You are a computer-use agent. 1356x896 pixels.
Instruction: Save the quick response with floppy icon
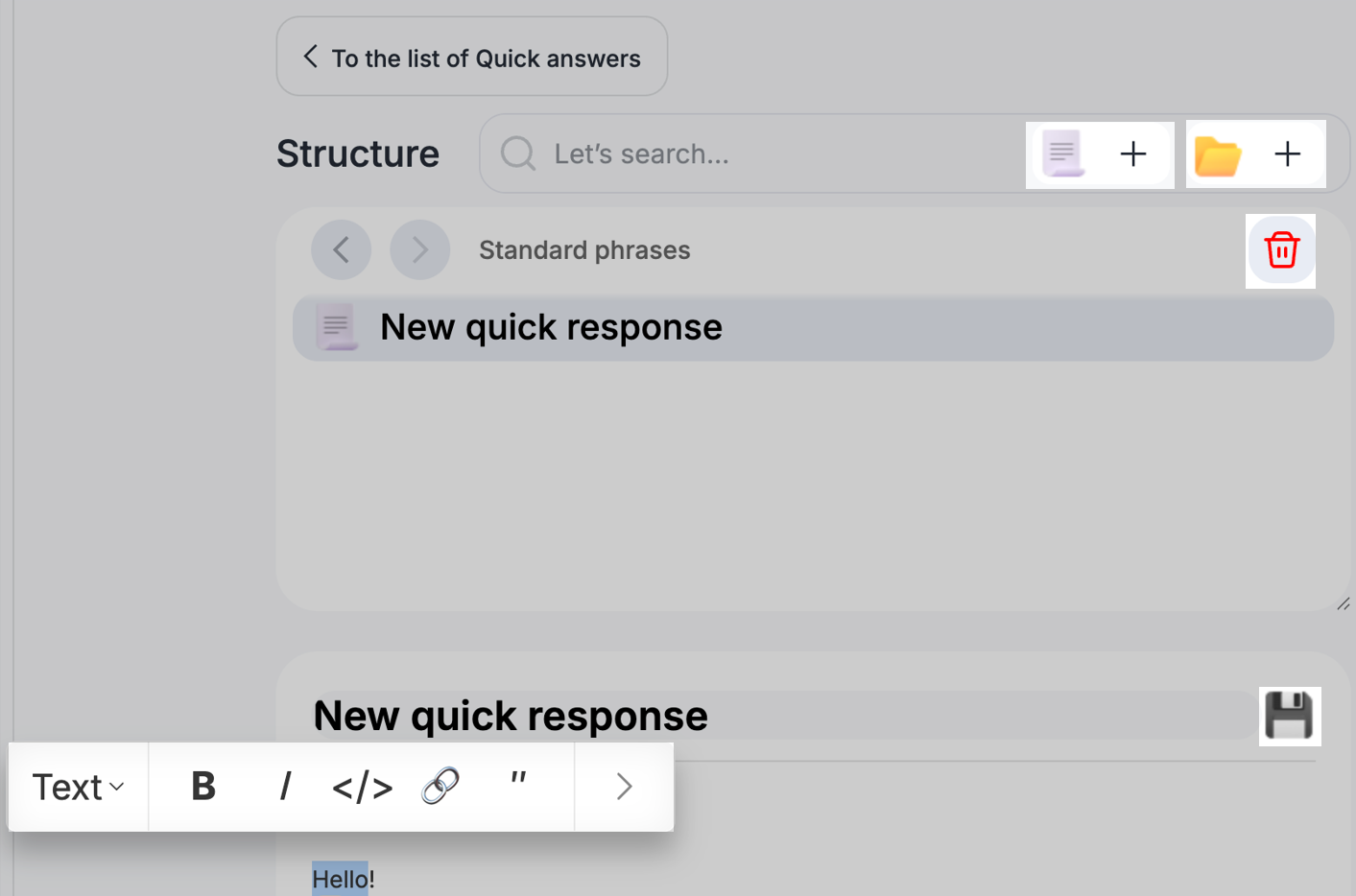click(1289, 716)
